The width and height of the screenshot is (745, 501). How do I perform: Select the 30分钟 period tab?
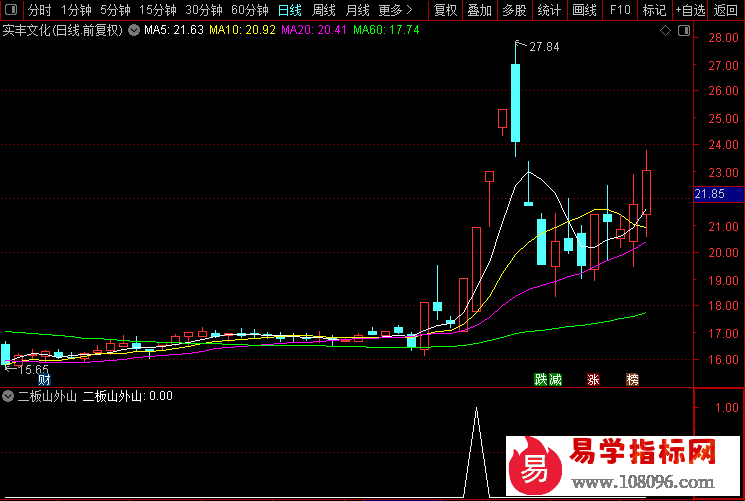(x=204, y=10)
